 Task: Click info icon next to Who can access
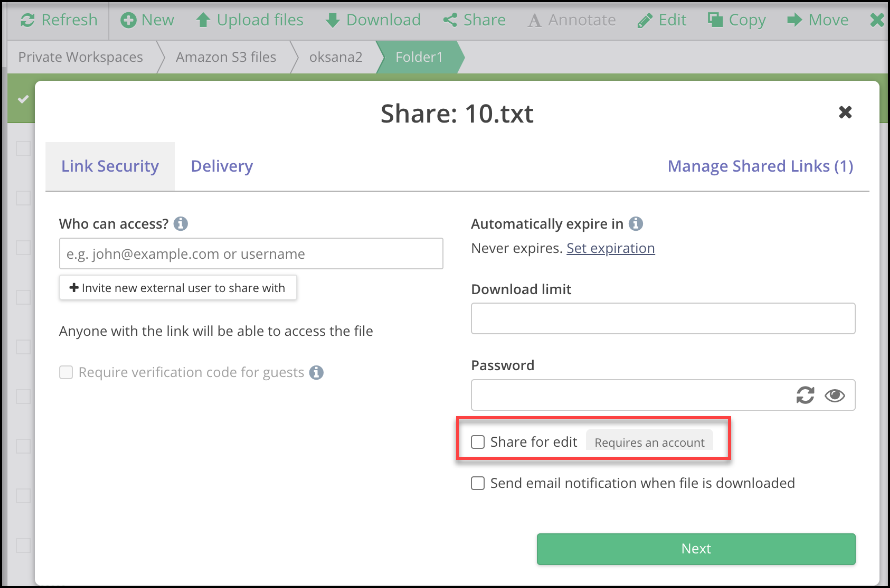(181, 224)
